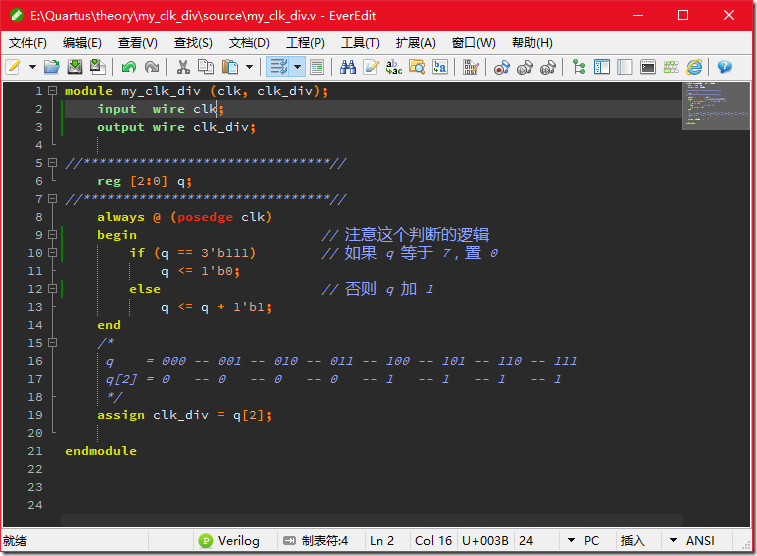
Task: Toggle the left side panel icon
Action: click(602, 67)
